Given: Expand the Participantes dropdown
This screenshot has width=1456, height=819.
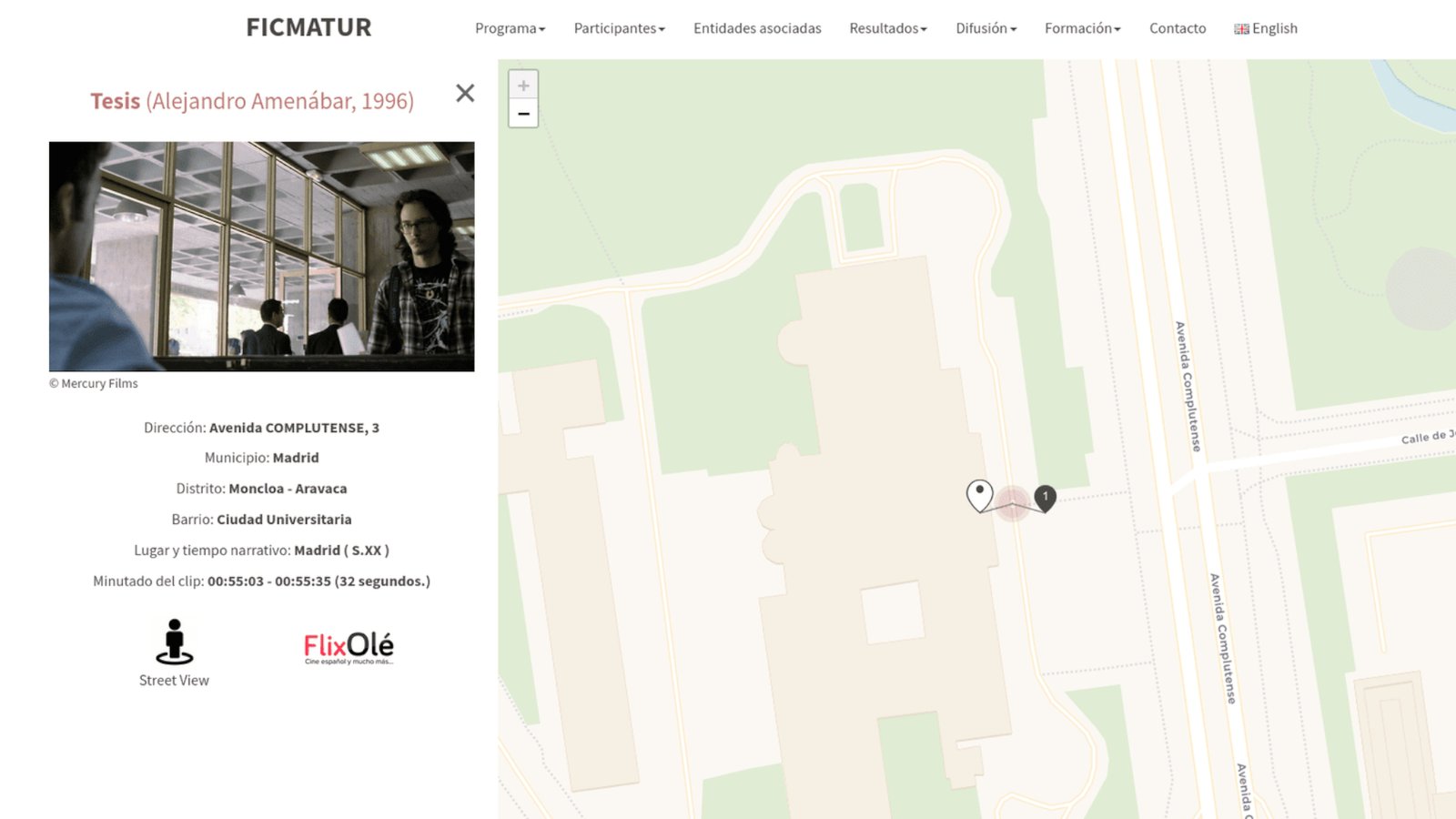Looking at the screenshot, I should point(619,28).
